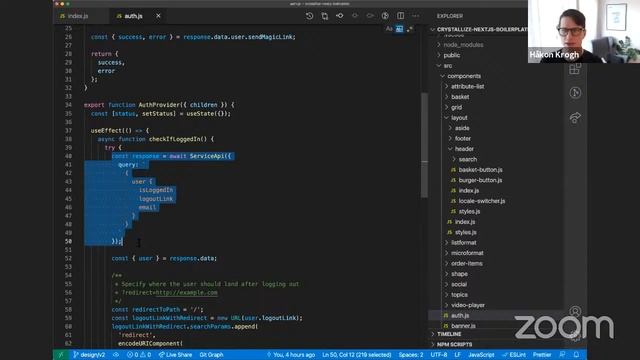Image resolution: width=640 pixels, height=360 pixels.
Task: Open file timeline history icon in editor toolbar
Action: click(309, 16)
